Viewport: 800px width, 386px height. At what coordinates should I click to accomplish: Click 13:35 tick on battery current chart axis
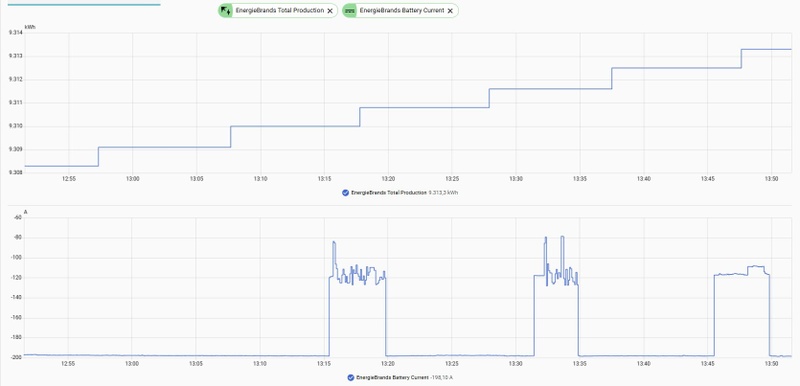(580, 364)
